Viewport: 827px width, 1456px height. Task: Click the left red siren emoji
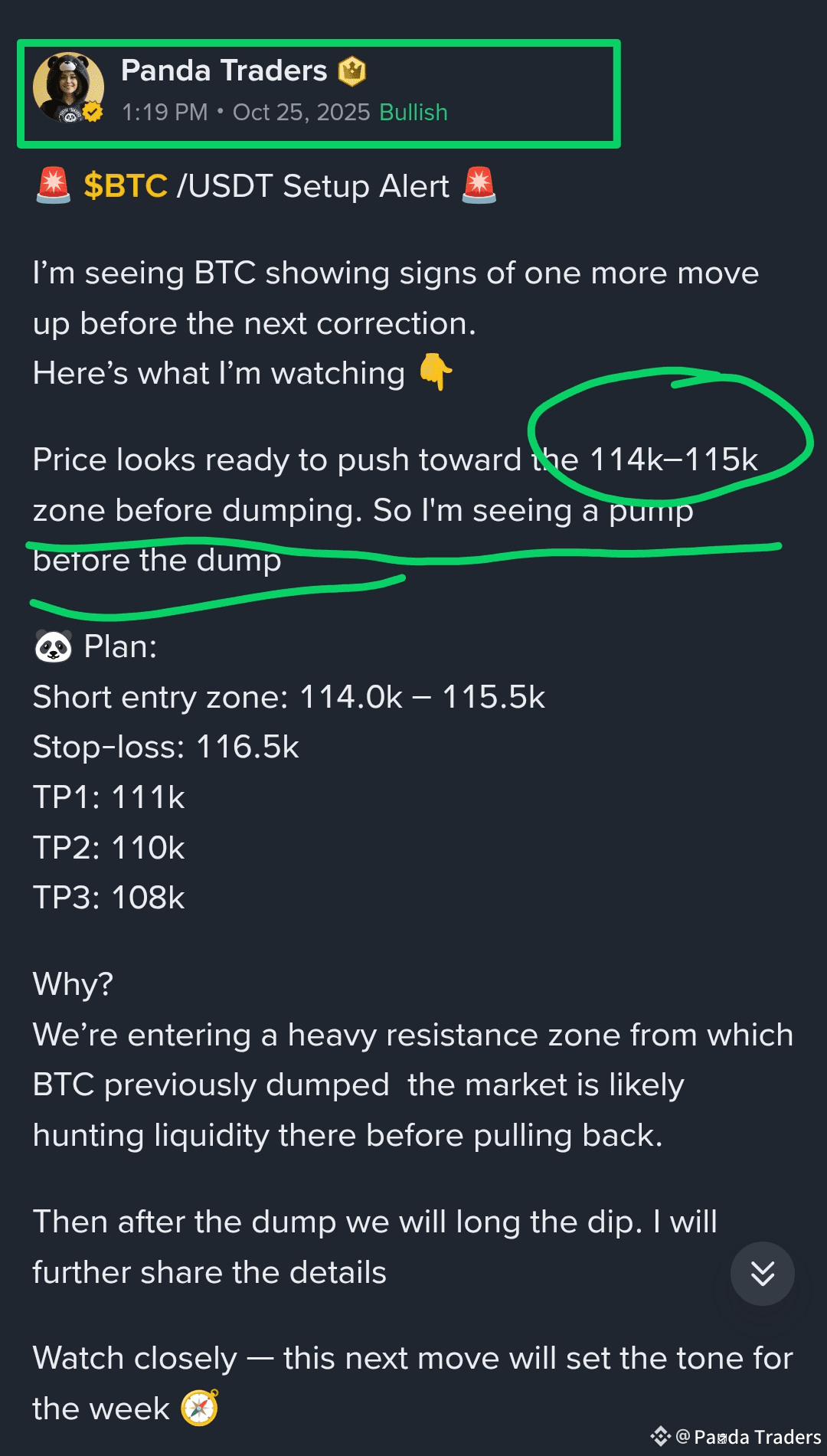(54, 186)
